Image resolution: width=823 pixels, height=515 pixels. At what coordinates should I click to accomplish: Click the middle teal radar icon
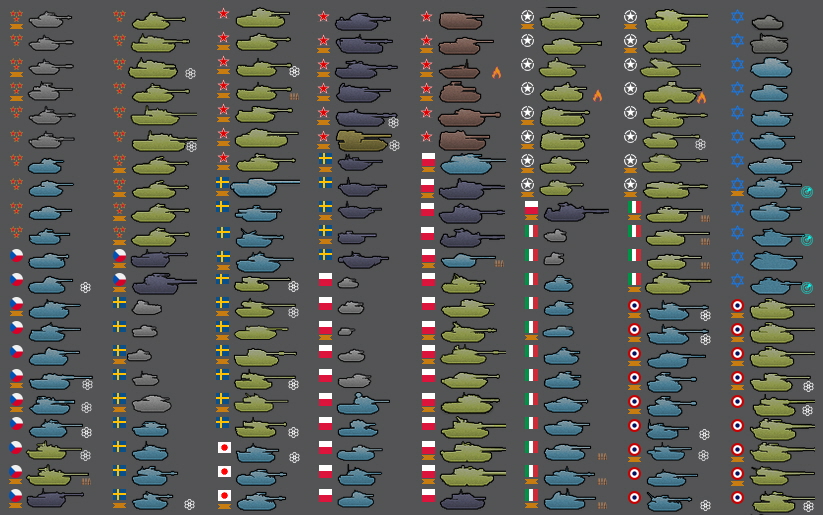coord(807,240)
